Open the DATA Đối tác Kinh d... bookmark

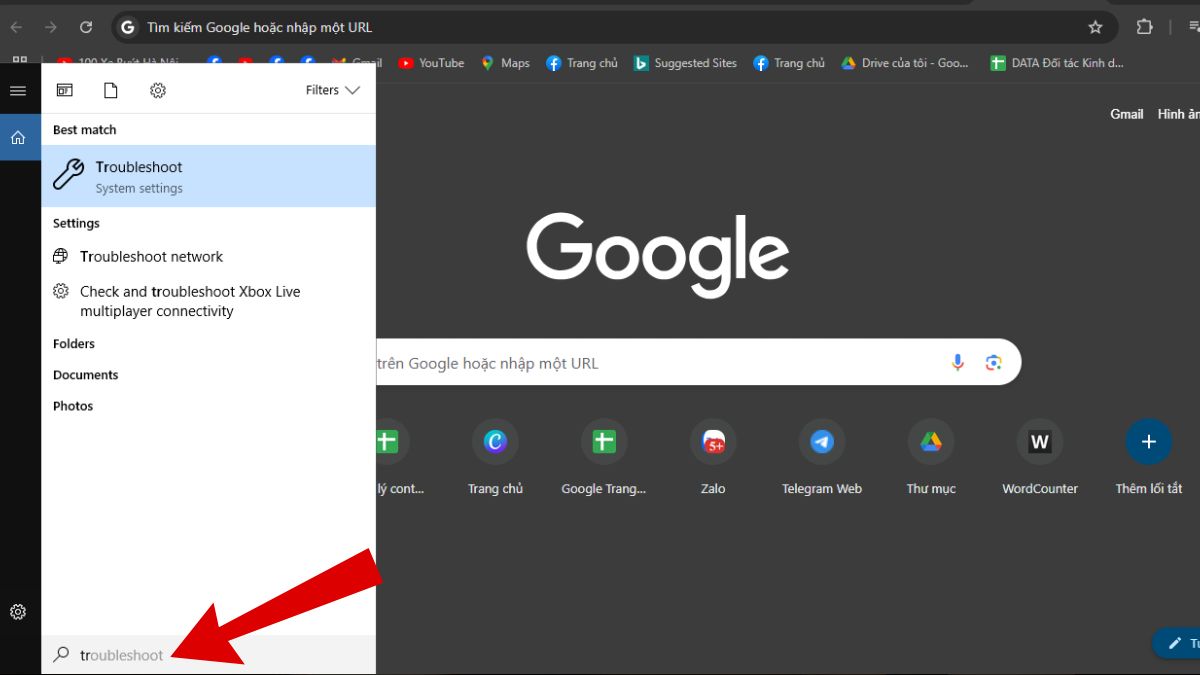[1057, 63]
